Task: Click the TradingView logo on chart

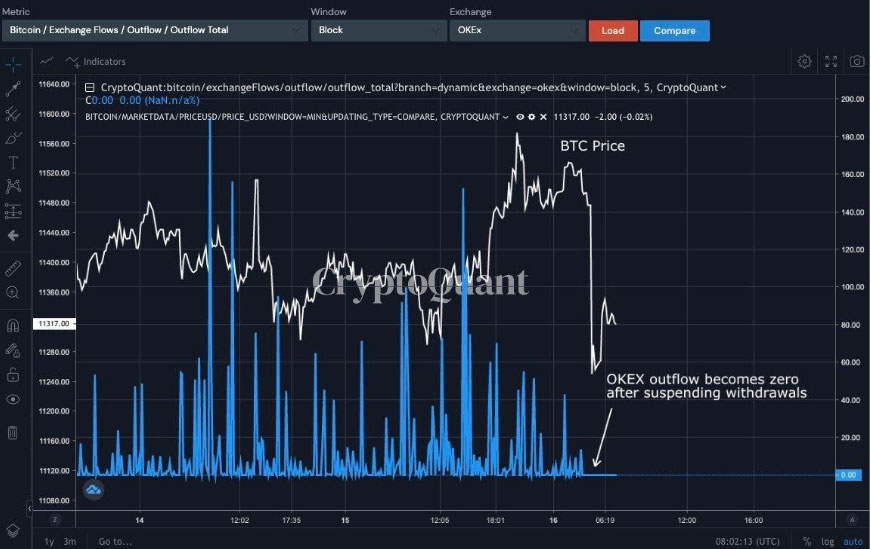Action: pos(93,490)
